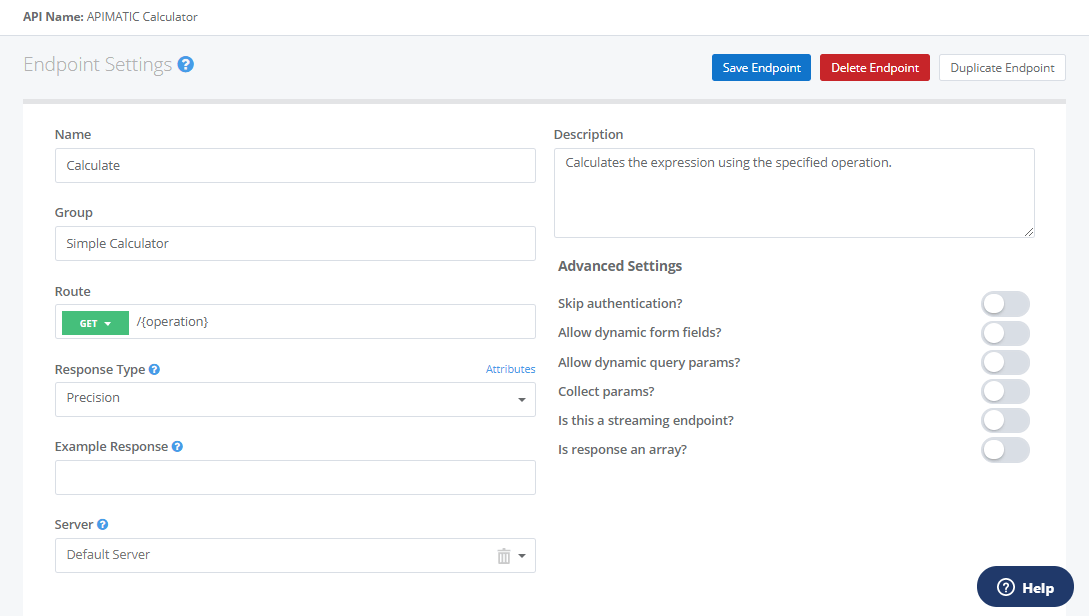Expand the Default Server dropdown

522,555
